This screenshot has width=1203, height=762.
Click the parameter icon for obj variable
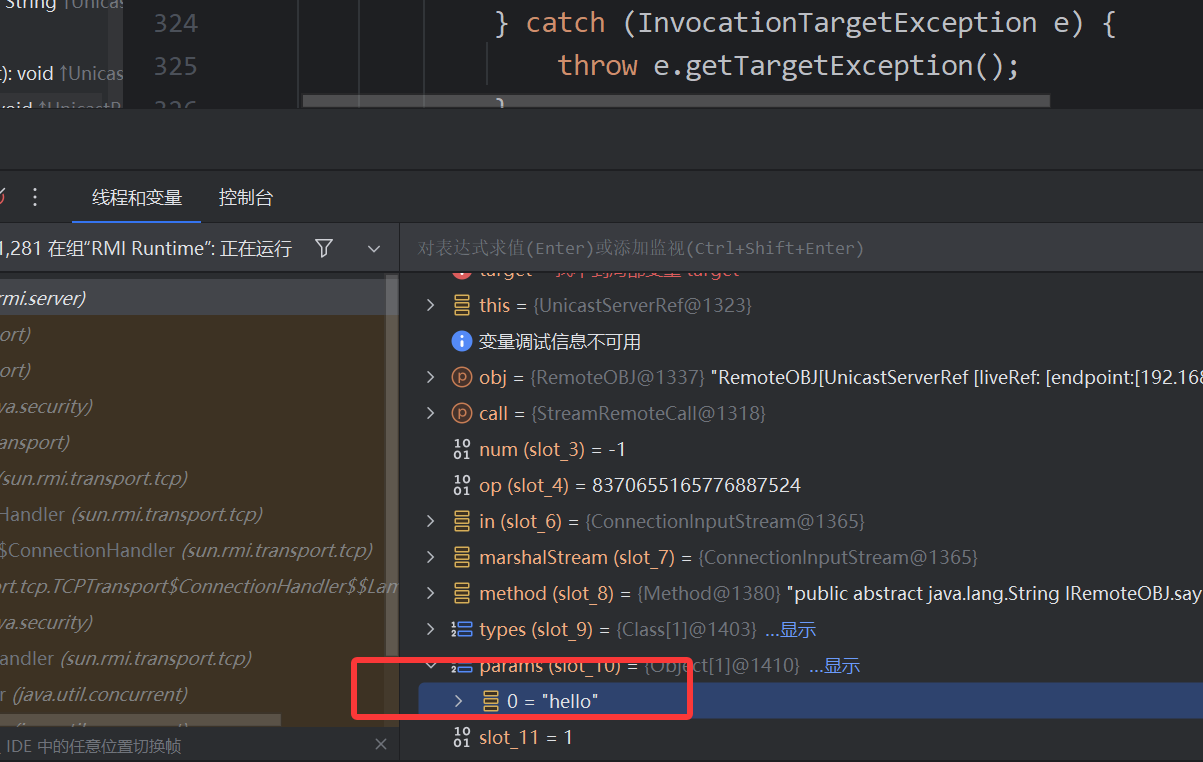click(461, 377)
